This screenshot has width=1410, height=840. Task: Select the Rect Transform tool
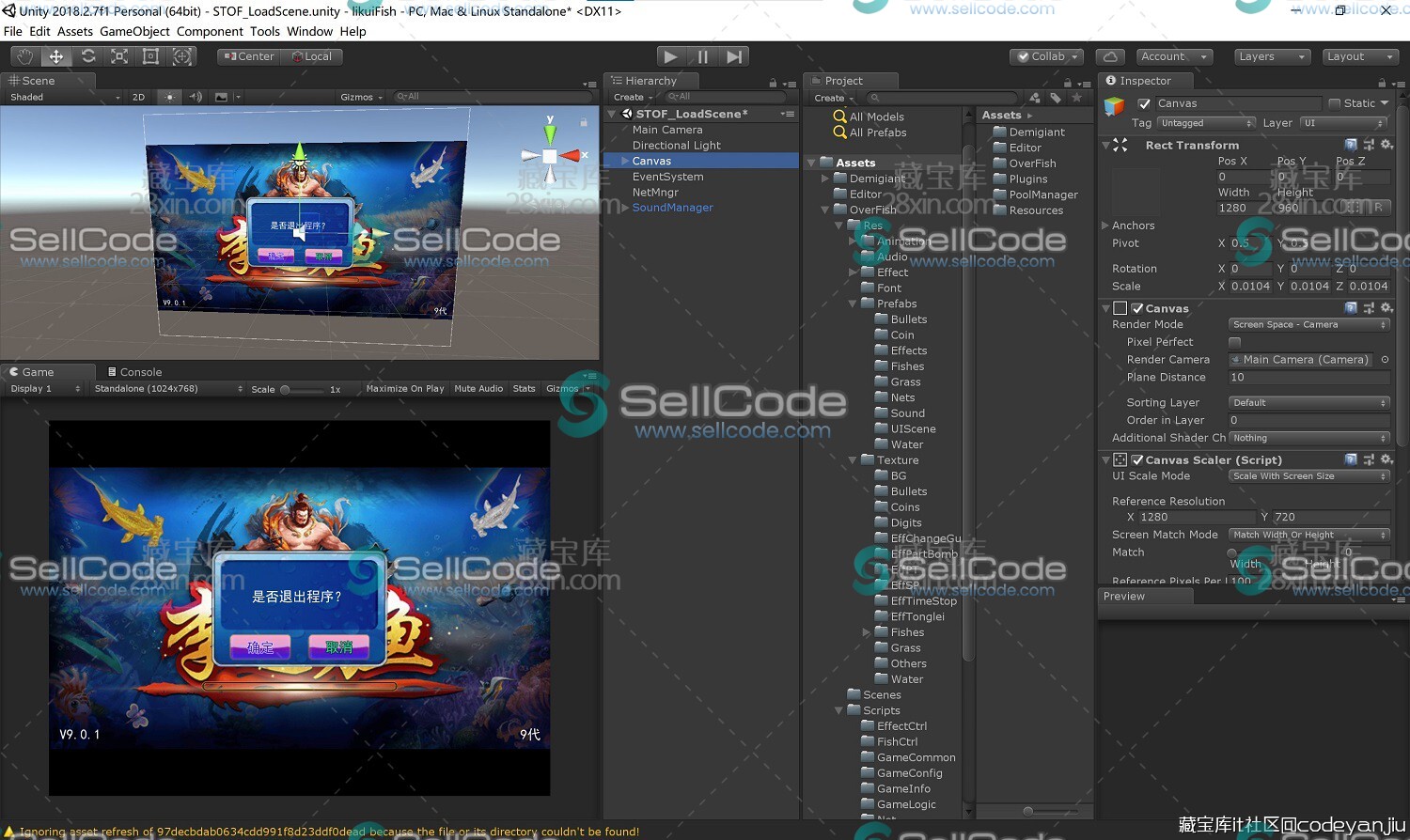click(150, 56)
